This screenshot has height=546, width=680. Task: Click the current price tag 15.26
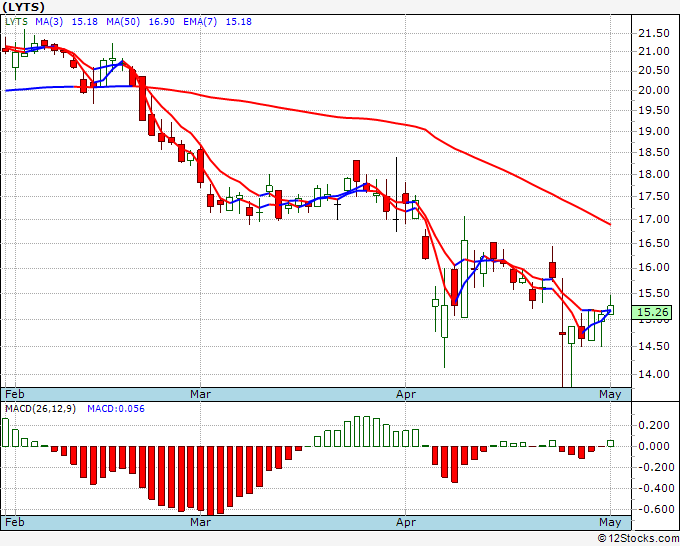pyautogui.click(x=653, y=312)
